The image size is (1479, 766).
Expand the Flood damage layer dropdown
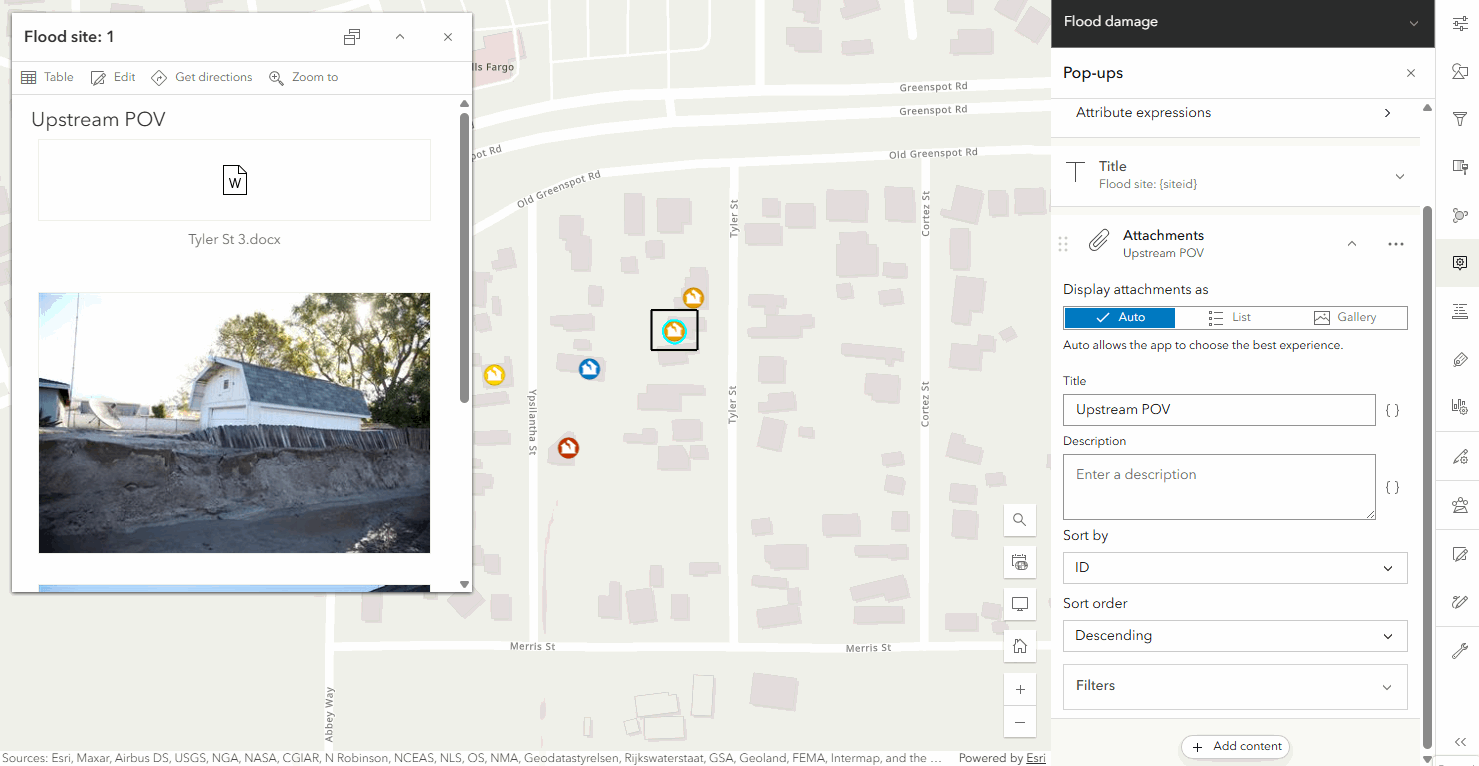pyautogui.click(x=1414, y=23)
